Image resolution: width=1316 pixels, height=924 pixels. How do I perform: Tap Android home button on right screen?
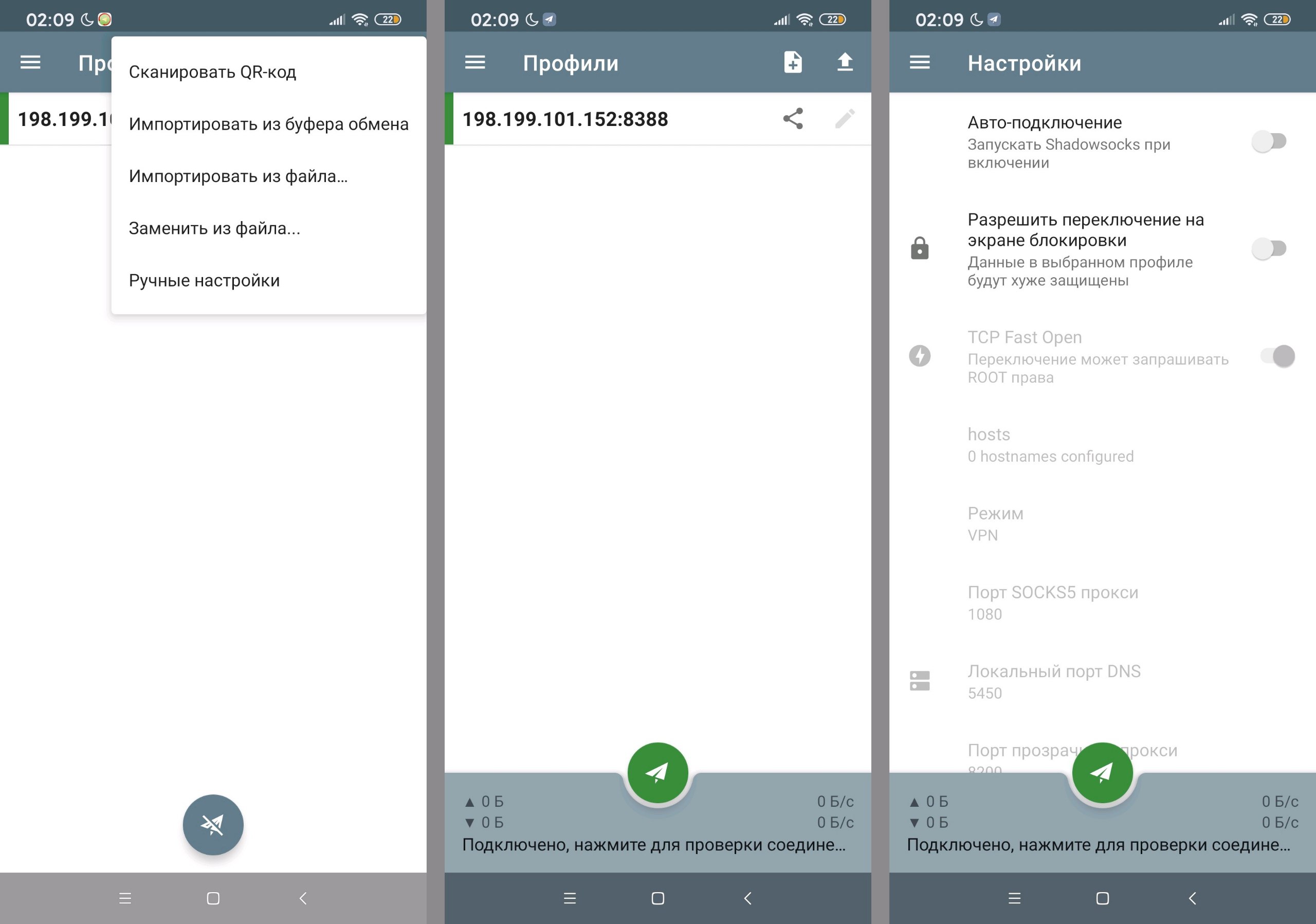tap(1102, 898)
